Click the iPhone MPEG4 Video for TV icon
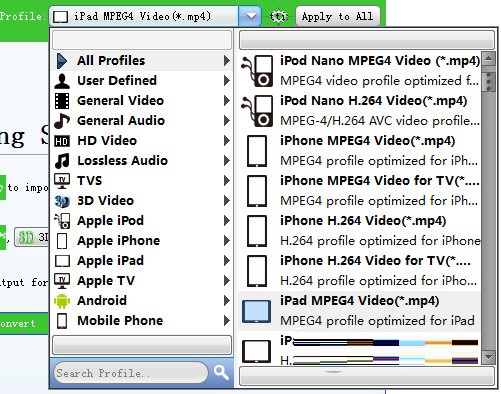This screenshot has height=394, width=501. (x=257, y=191)
